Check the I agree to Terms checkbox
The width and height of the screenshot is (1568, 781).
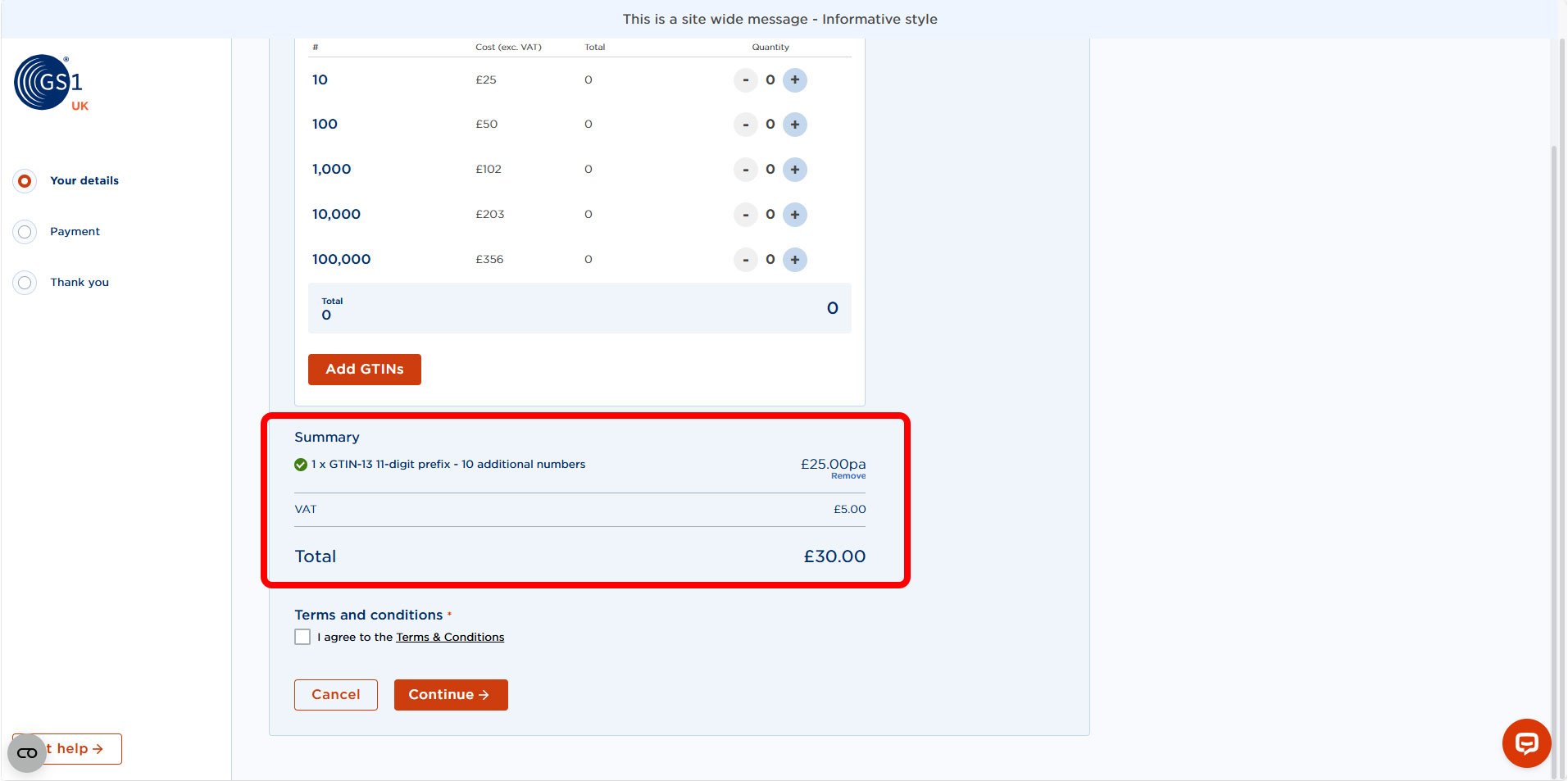pyautogui.click(x=302, y=637)
